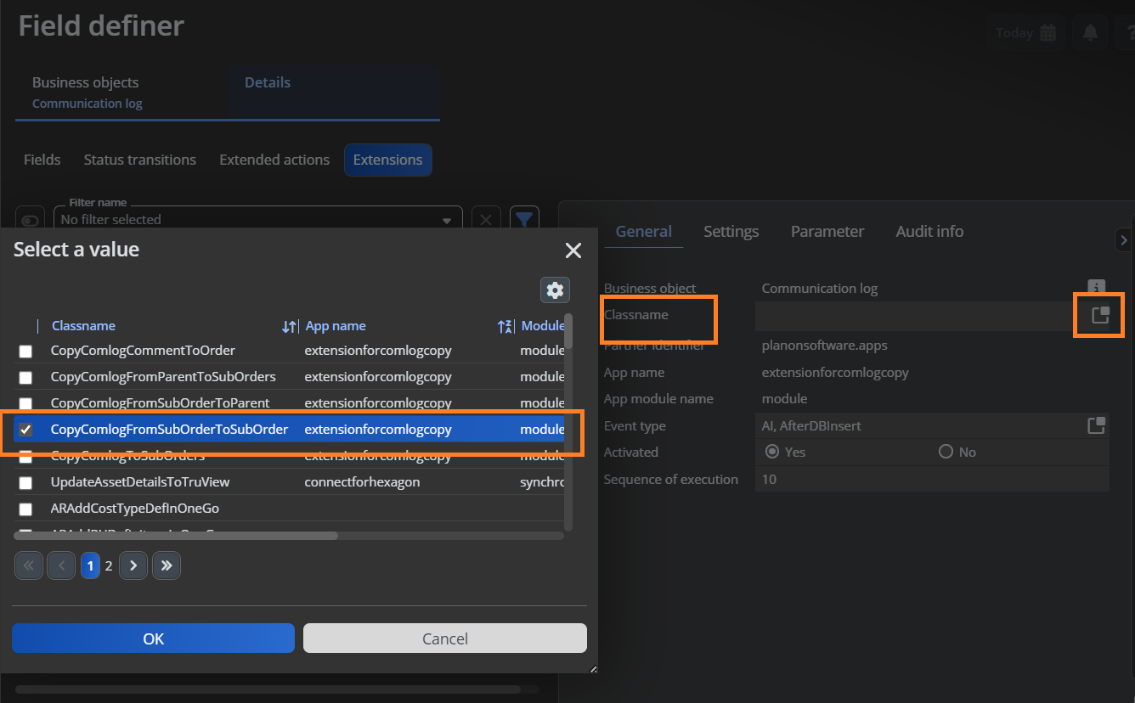This screenshot has height=703, width=1135.
Task: Select the CopyComlogFromParentToSubOrders row text
Action: (x=163, y=376)
